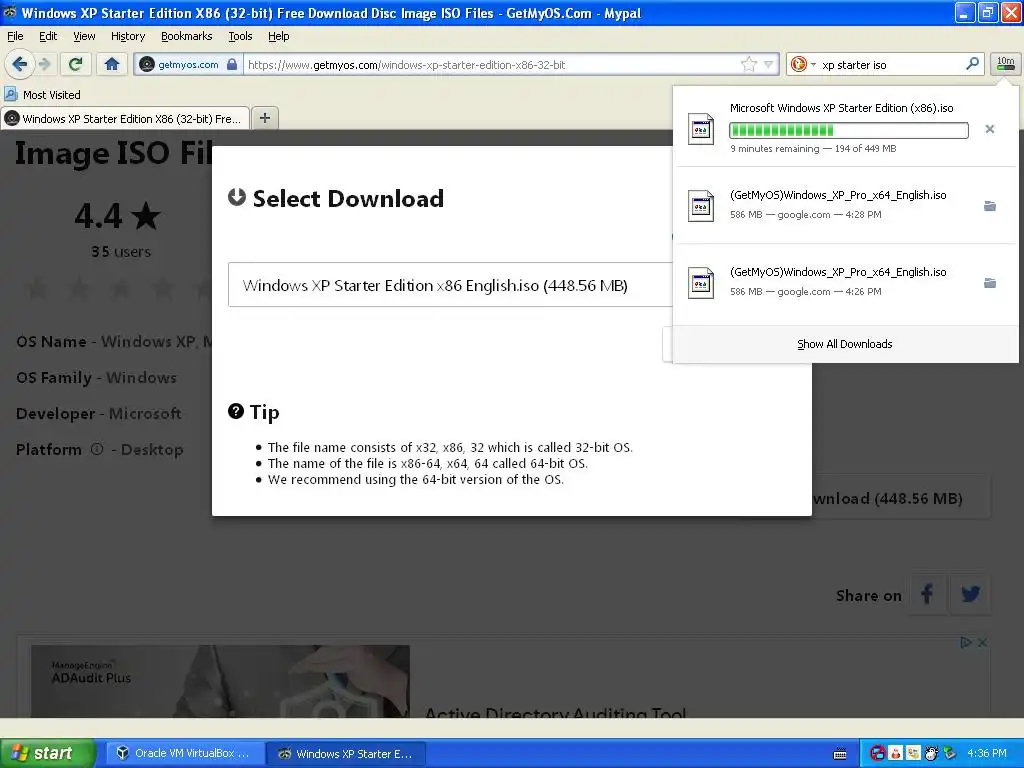Click the ADAudit Plus ad image
The height and width of the screenshot is (768, 1024).
point(221,681)
